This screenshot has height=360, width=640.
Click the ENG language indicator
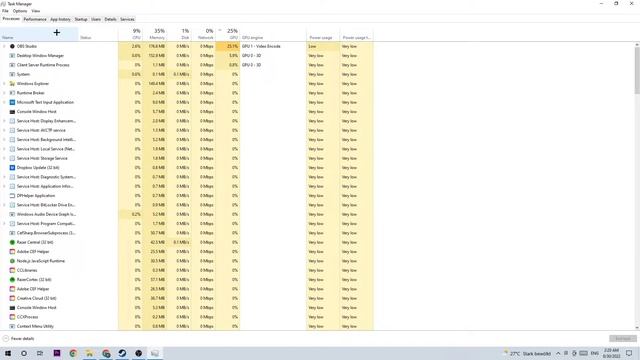(595, 353)
